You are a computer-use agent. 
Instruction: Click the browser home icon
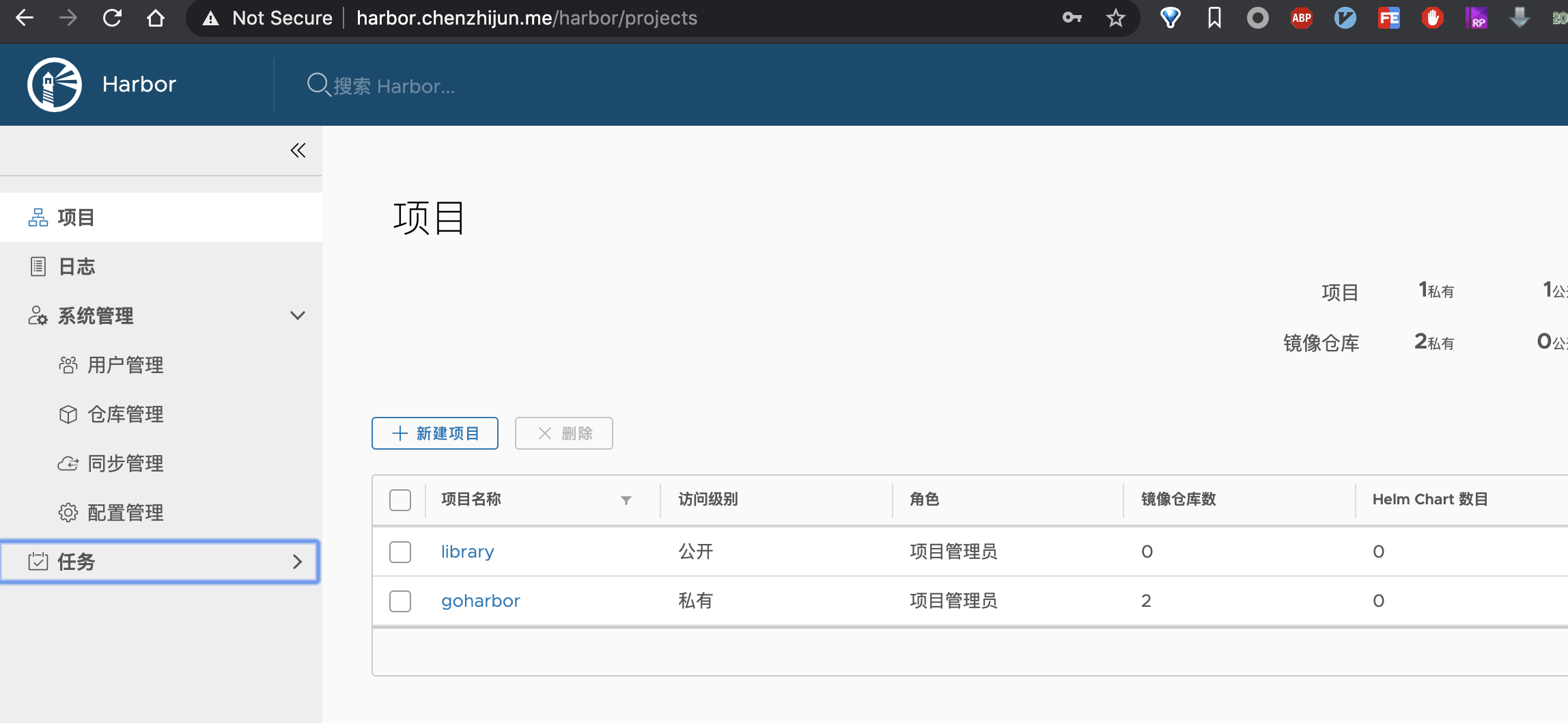click(156, 18)
